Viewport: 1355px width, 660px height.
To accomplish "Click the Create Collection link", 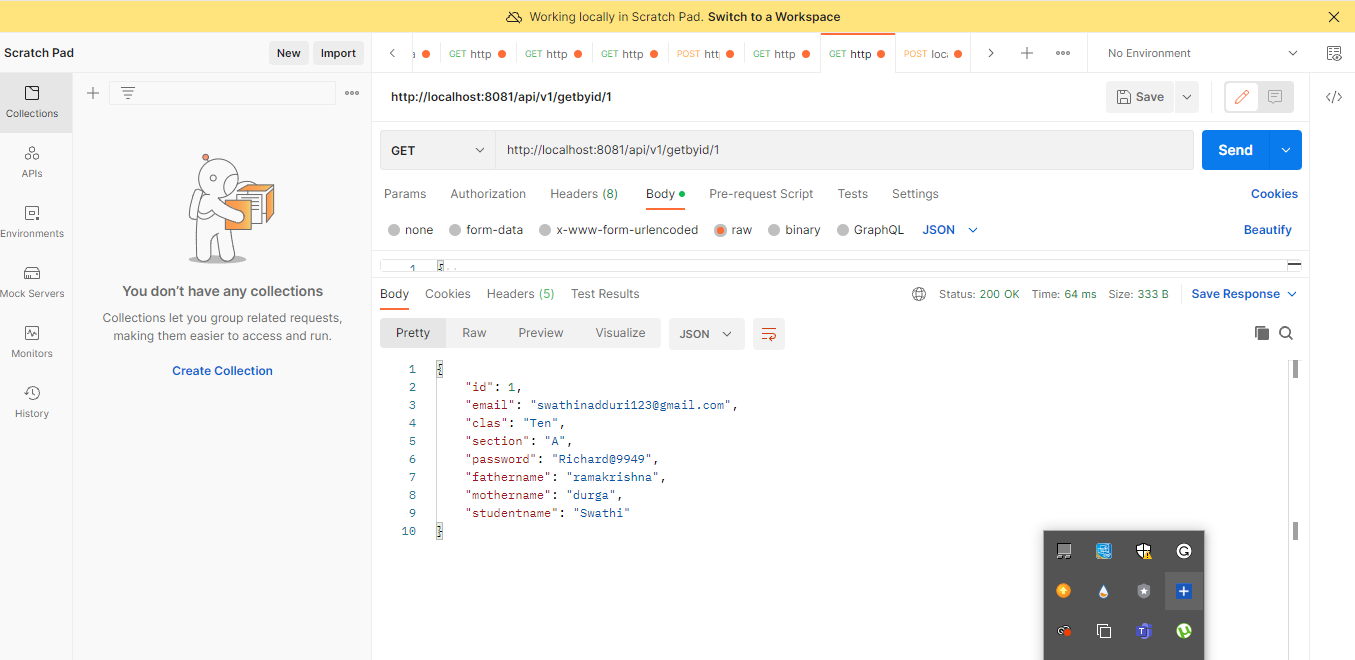I will pos(222,370).
